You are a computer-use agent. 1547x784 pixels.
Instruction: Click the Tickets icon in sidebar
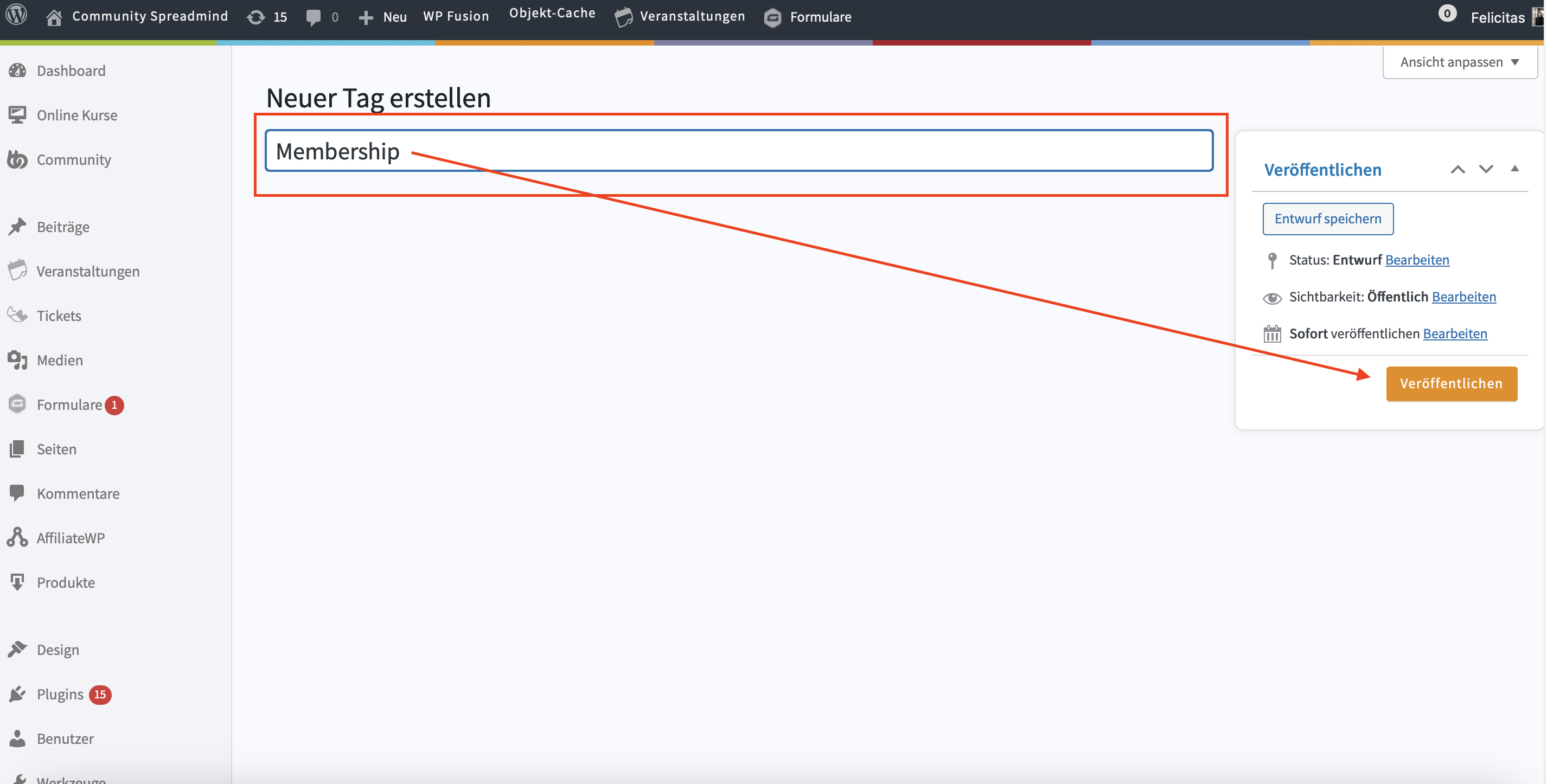click(x=17, y=314)
